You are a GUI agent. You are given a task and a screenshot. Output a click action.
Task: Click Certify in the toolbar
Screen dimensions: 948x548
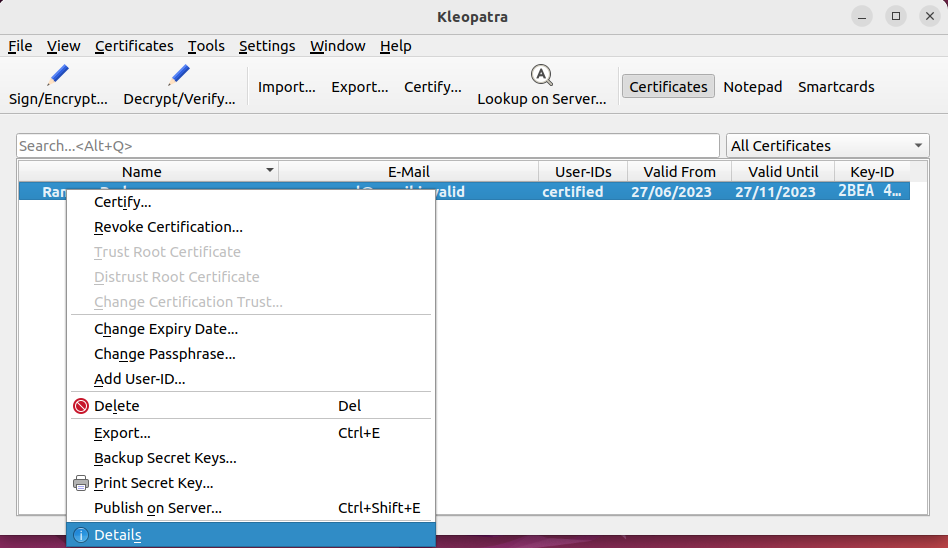click(x=433, y=87)
